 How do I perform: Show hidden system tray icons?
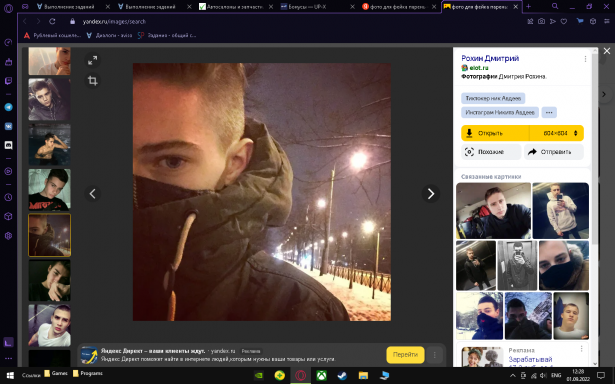513,375
